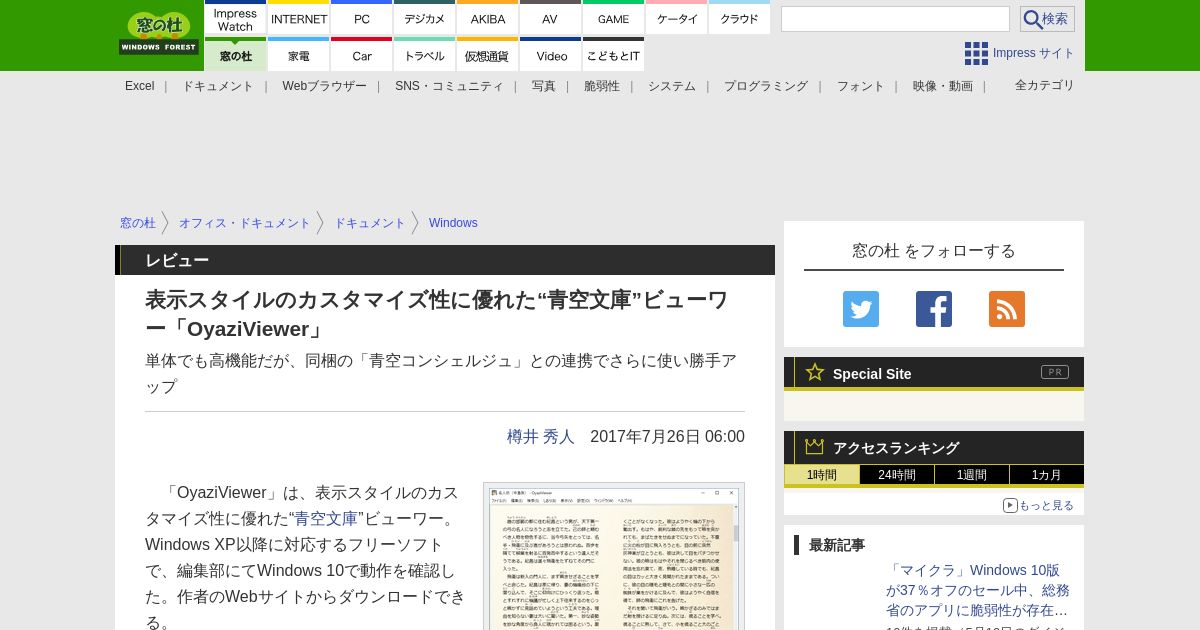The image size is (1200, 630).
Task: Click the article title about OyaziViewer
Action: pos(437,314)
